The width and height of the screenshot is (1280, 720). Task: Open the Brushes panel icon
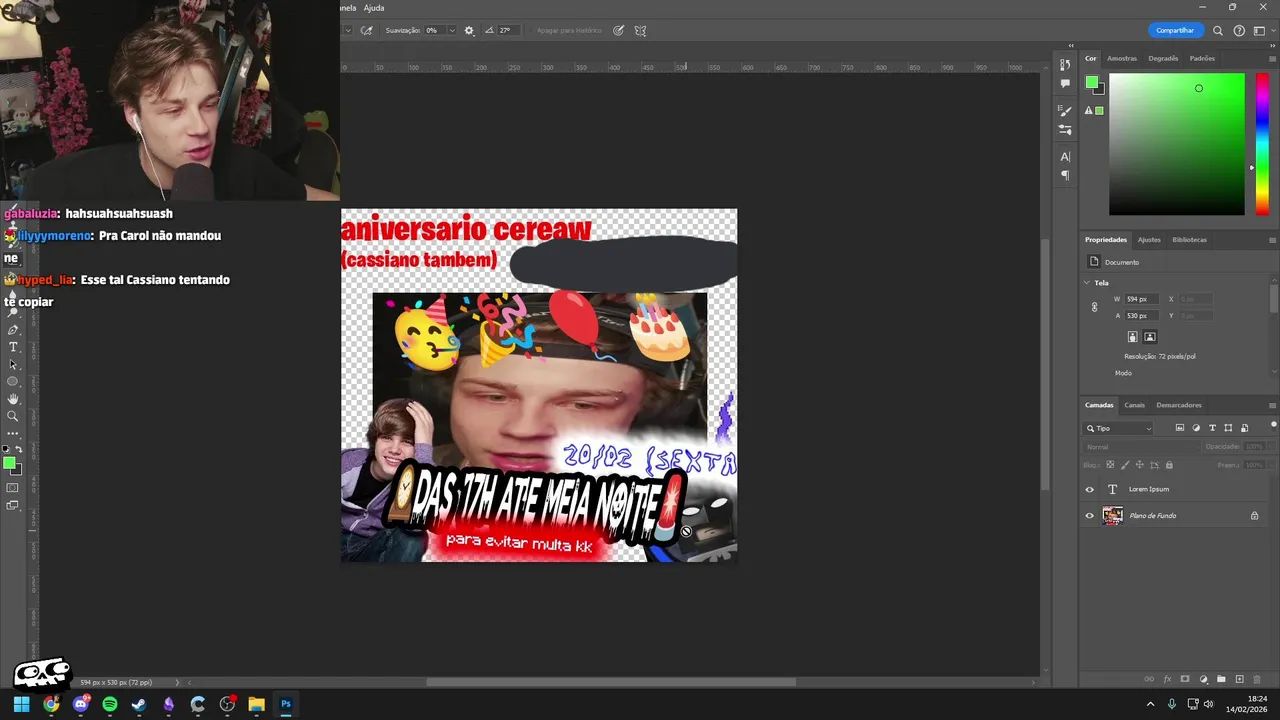click(1065, 111)
